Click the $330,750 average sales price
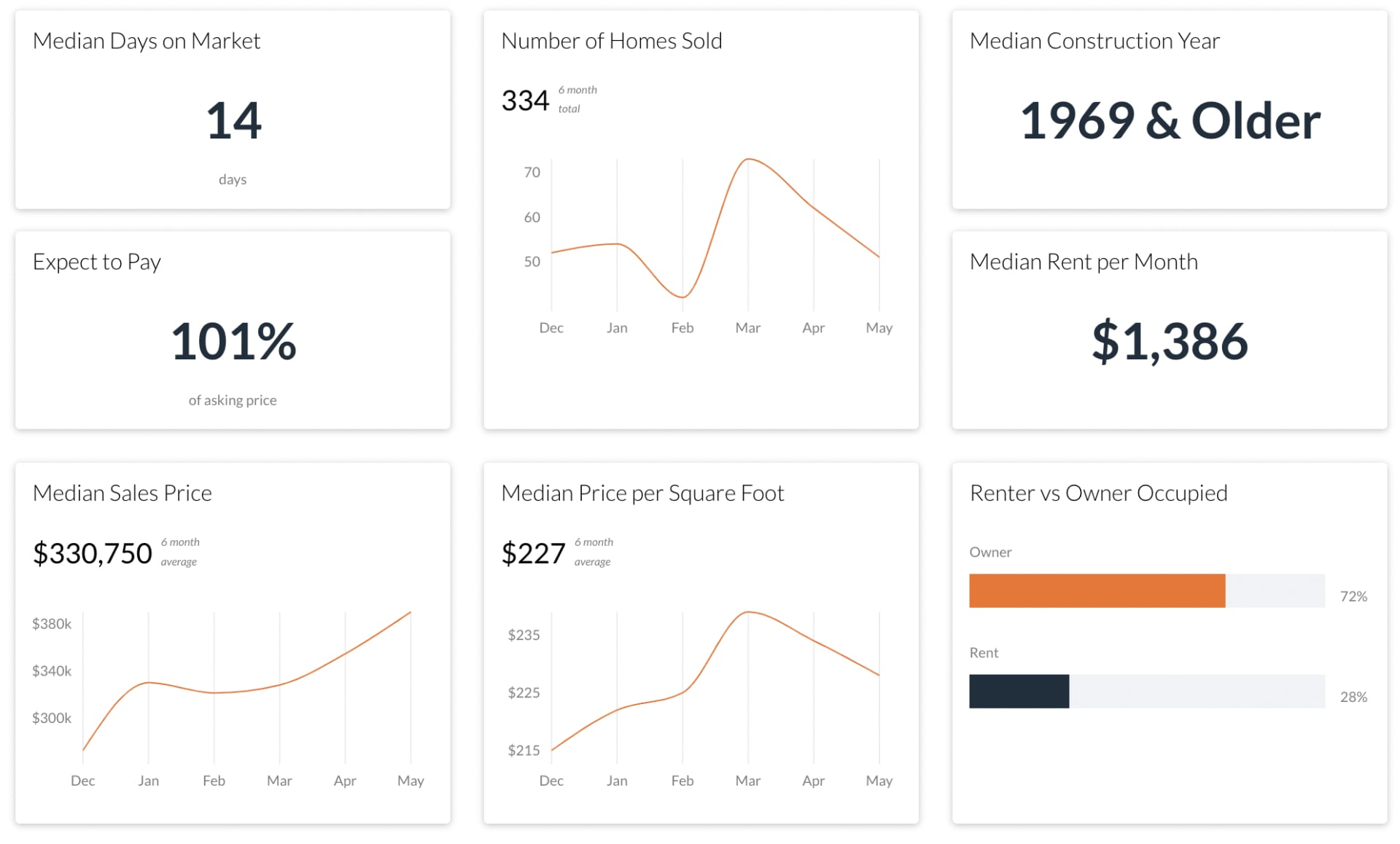The width and height of the screenshot is (1400, 844). [93, 553]
